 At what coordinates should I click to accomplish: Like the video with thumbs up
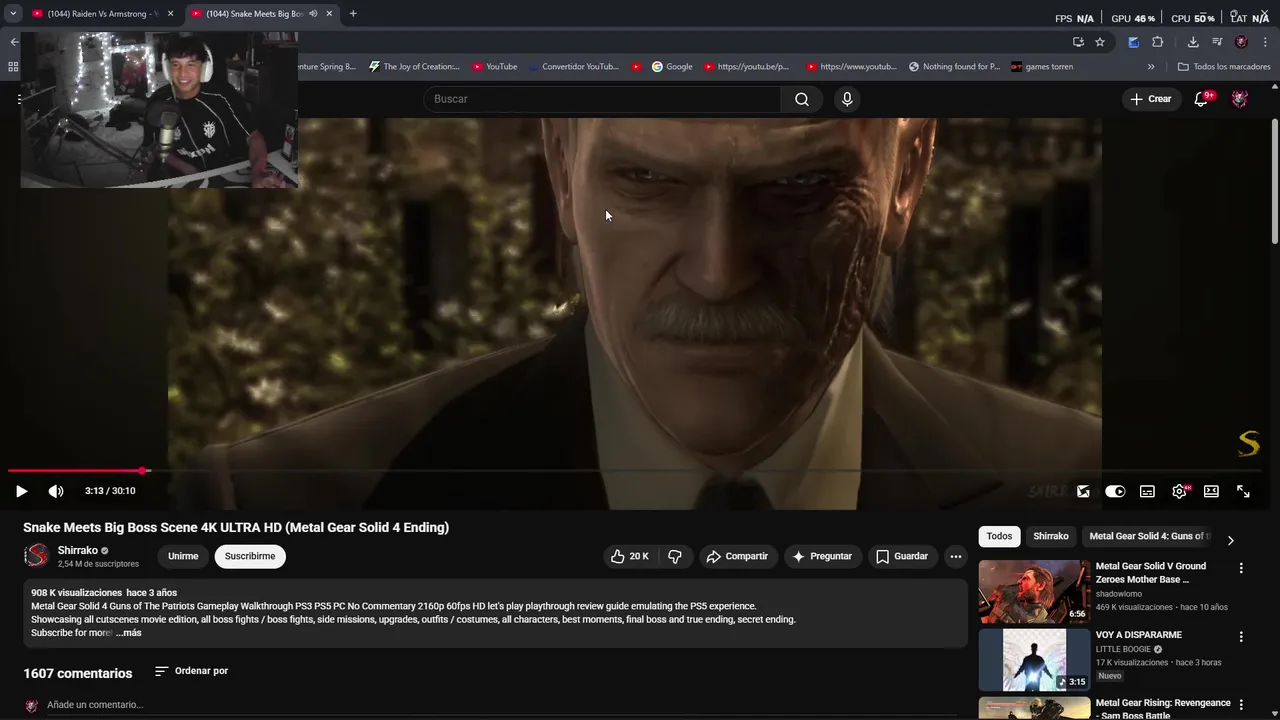pyautogui.click(x=630, y=556)
